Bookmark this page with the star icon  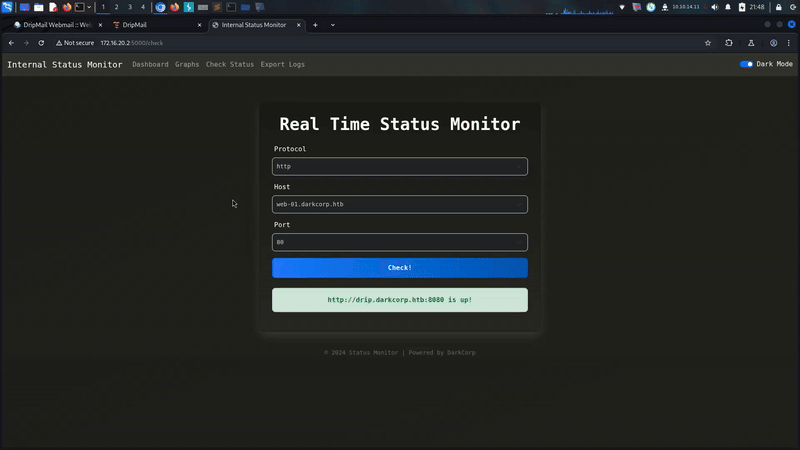[x=708, y=43]
